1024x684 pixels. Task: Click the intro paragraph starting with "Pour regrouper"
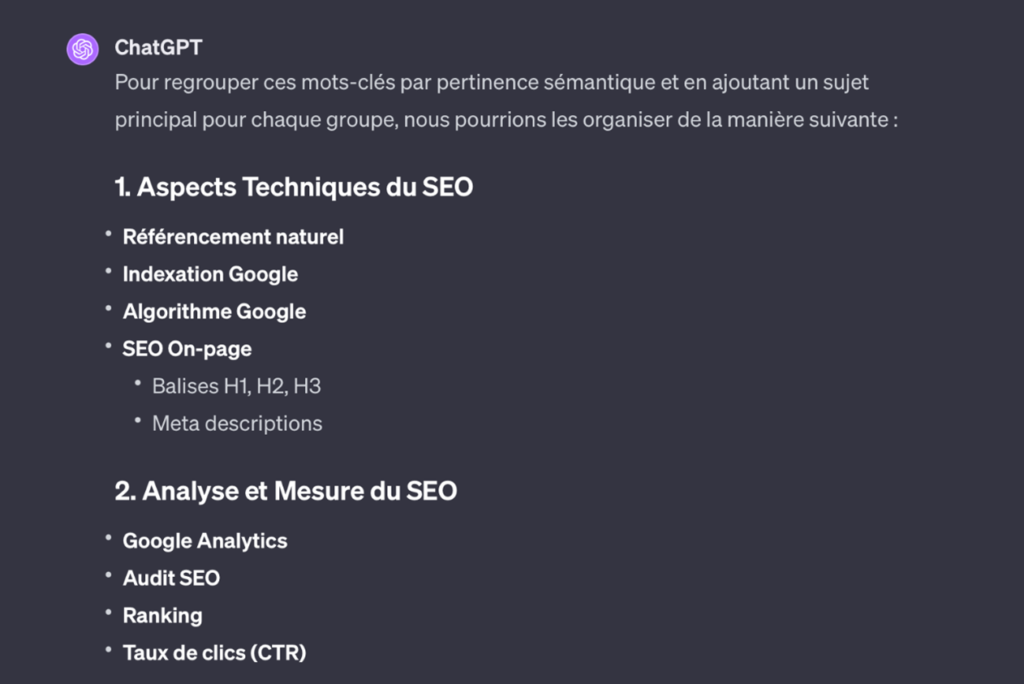490,101
